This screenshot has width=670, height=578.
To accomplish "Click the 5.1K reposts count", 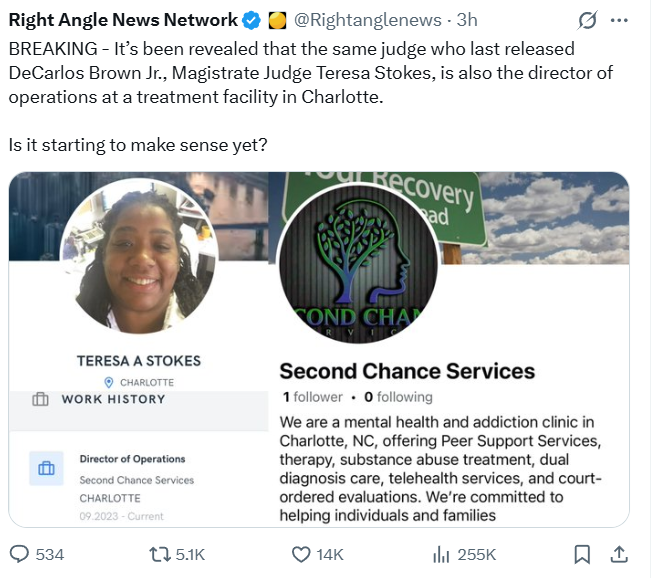I will [x=190, y=555].
